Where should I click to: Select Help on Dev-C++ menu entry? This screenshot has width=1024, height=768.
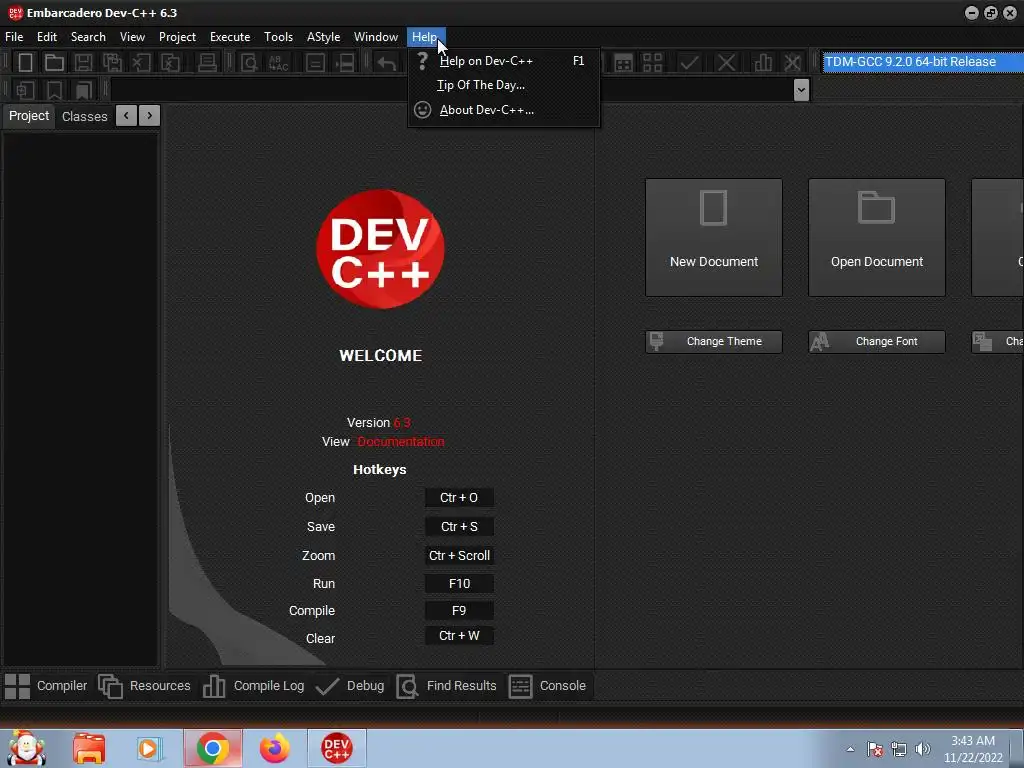coord(504,61)
